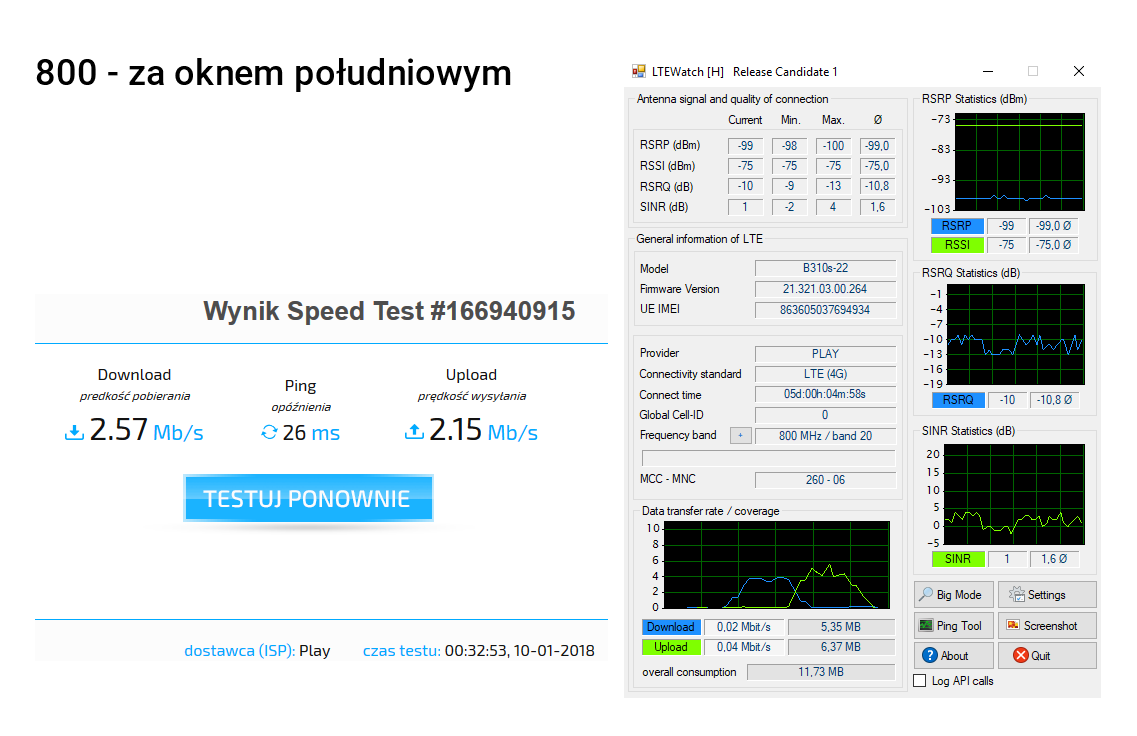
Task: Click the dostawca (ISP) label
Action: [x=239, y=650]
